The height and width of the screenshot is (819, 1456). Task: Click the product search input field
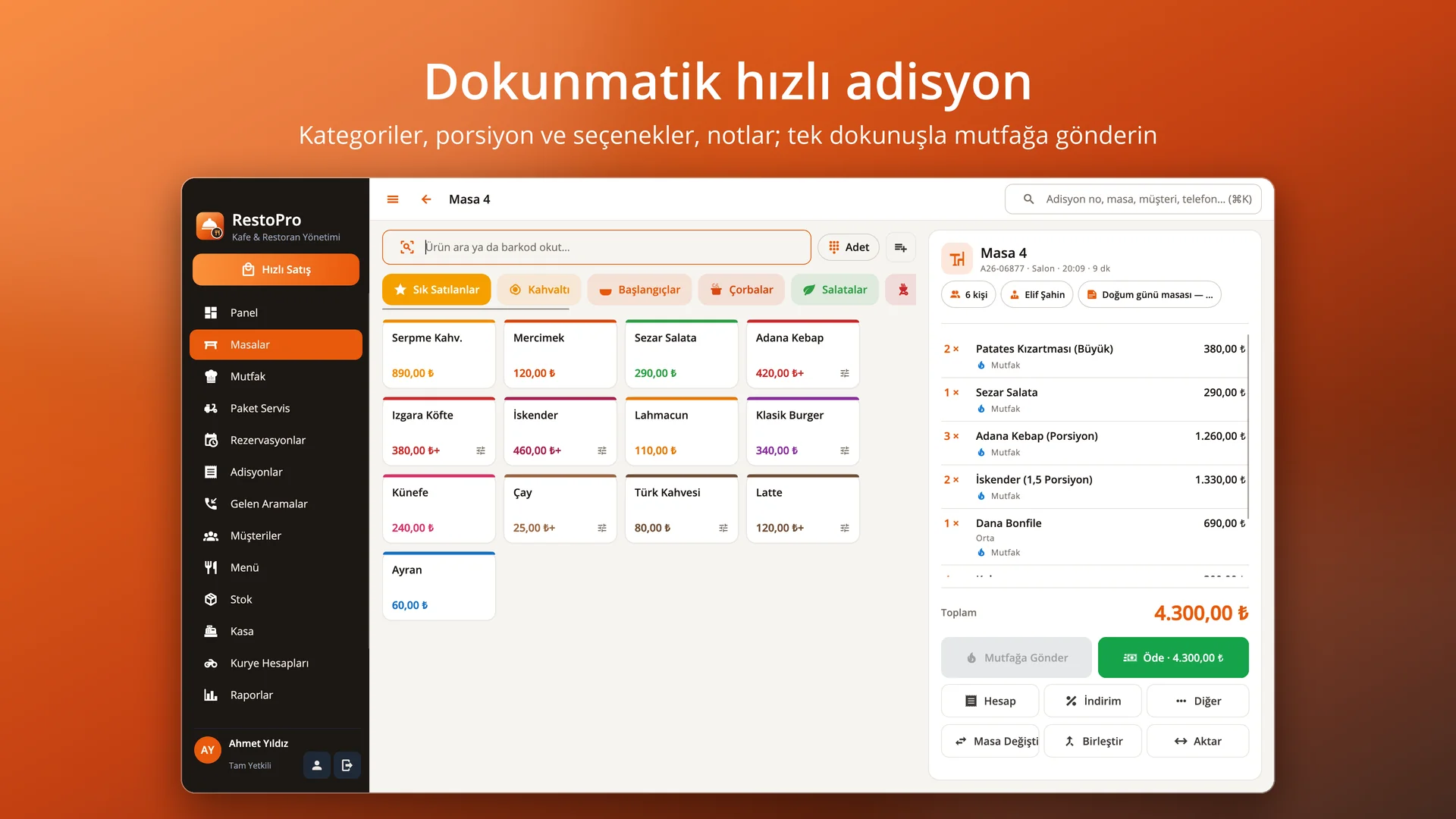tap(597, 247)
